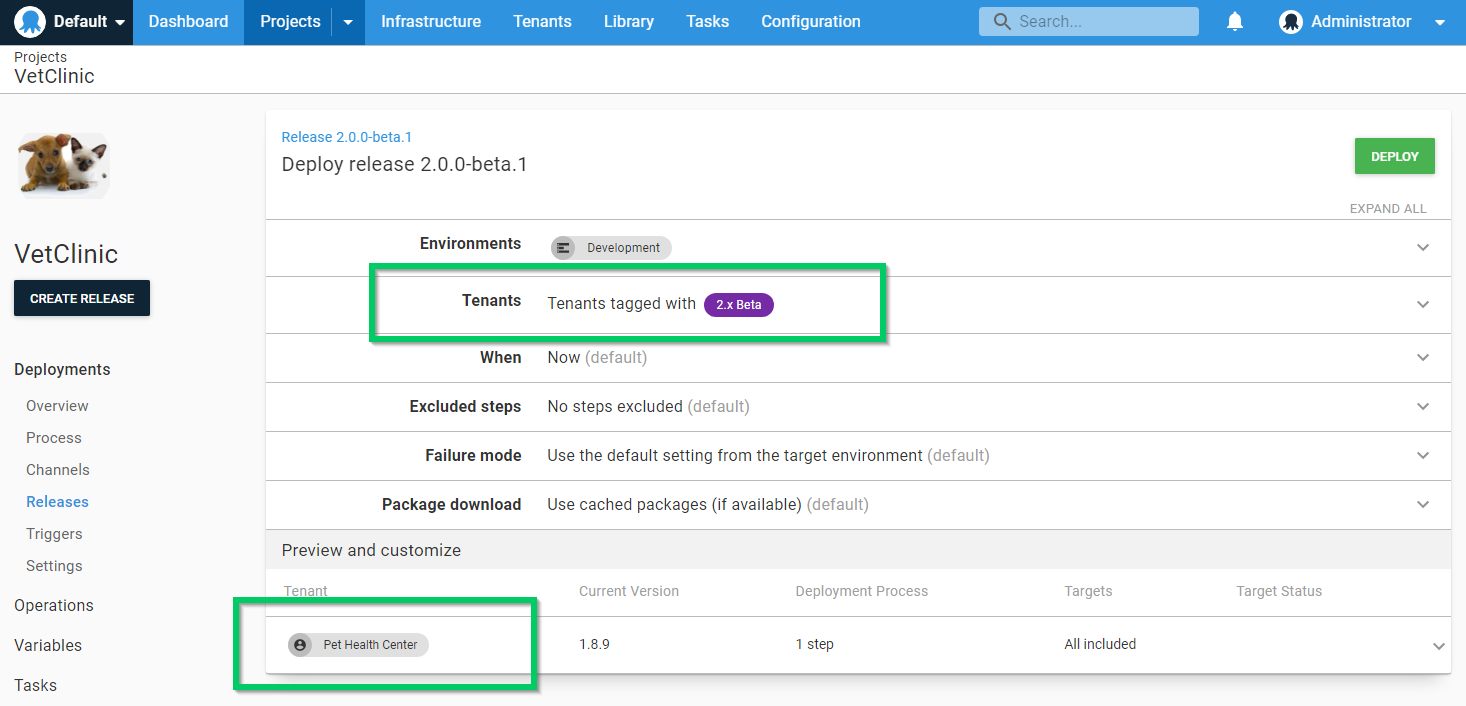
Task: Open Channels in the Deployments sidebar
Action: point(58,470)
